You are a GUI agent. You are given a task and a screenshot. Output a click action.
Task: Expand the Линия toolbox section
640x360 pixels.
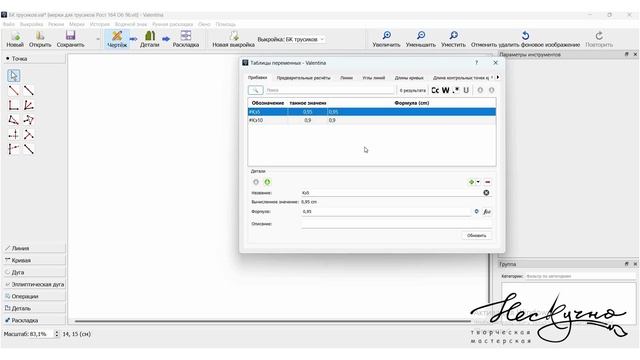point(34,248)
